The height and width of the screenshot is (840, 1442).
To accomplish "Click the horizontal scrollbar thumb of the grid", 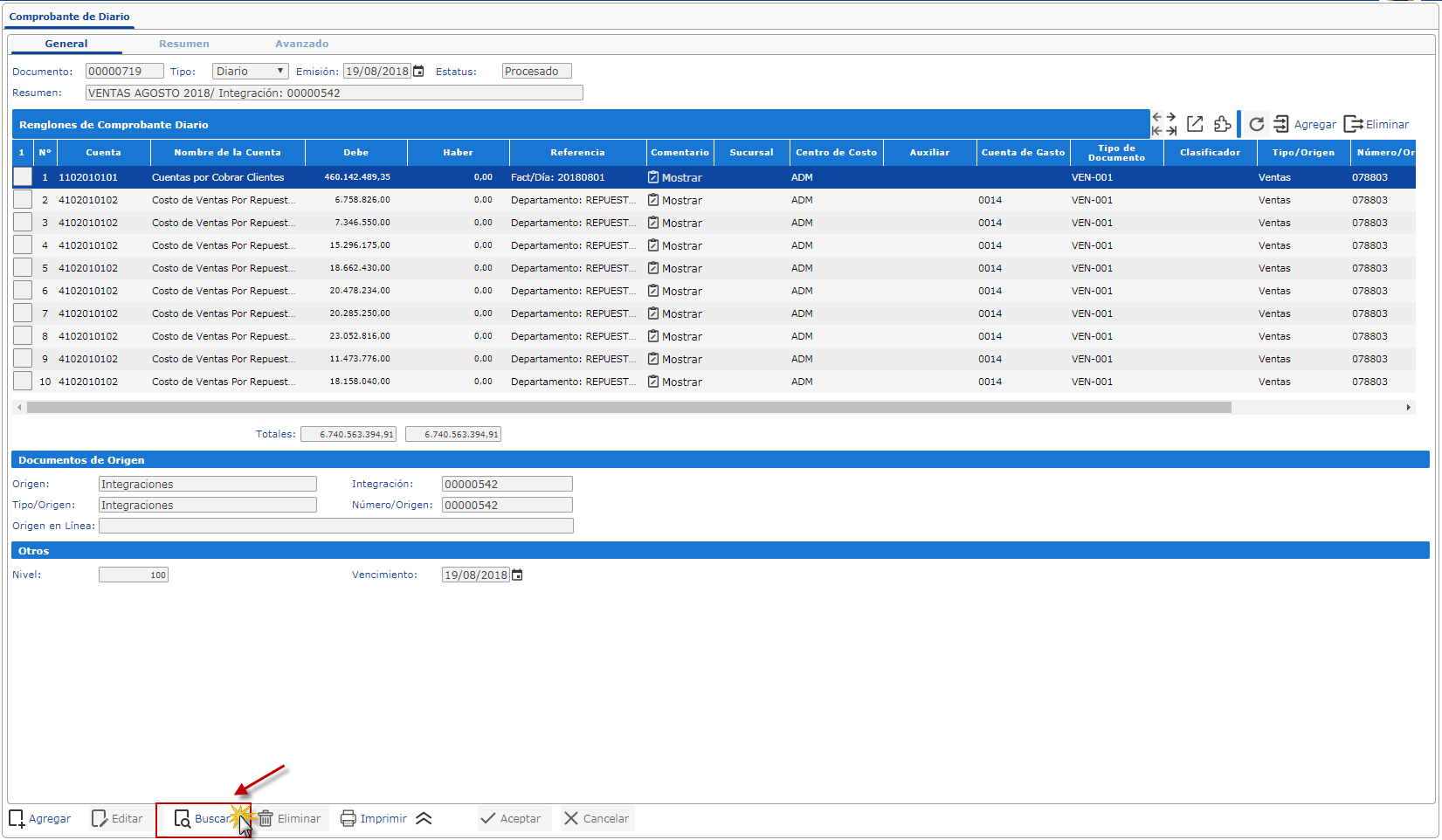I will tap(629, 408).
